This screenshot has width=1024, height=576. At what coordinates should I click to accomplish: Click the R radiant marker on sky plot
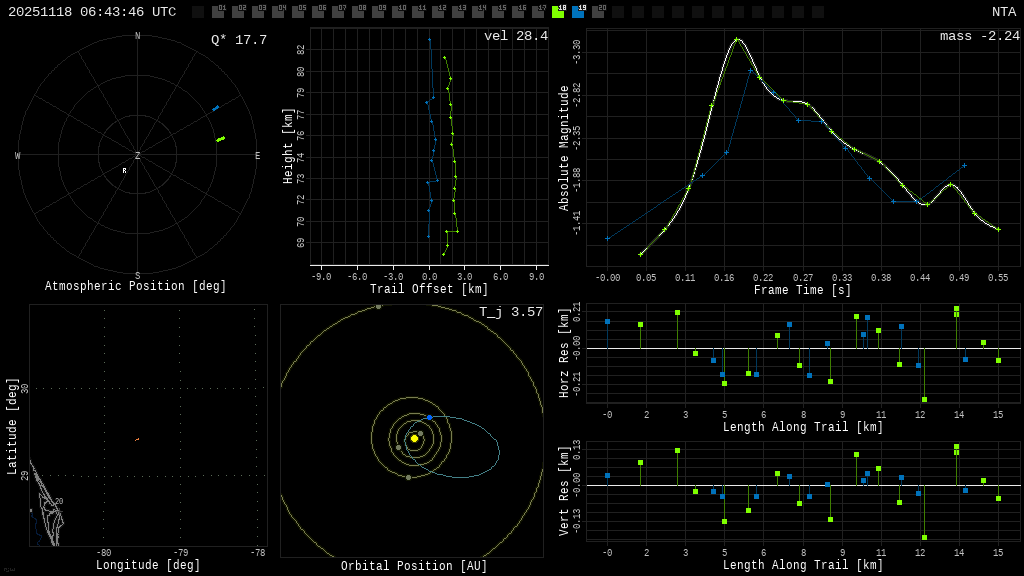tap(125, 171)
